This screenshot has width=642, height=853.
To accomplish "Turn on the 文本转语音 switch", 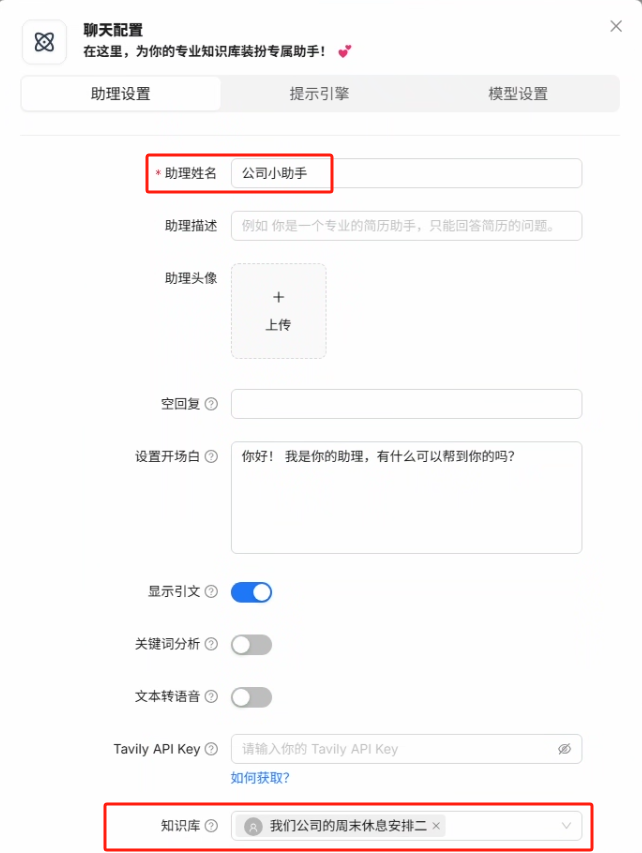I will [x=251, y=697].
